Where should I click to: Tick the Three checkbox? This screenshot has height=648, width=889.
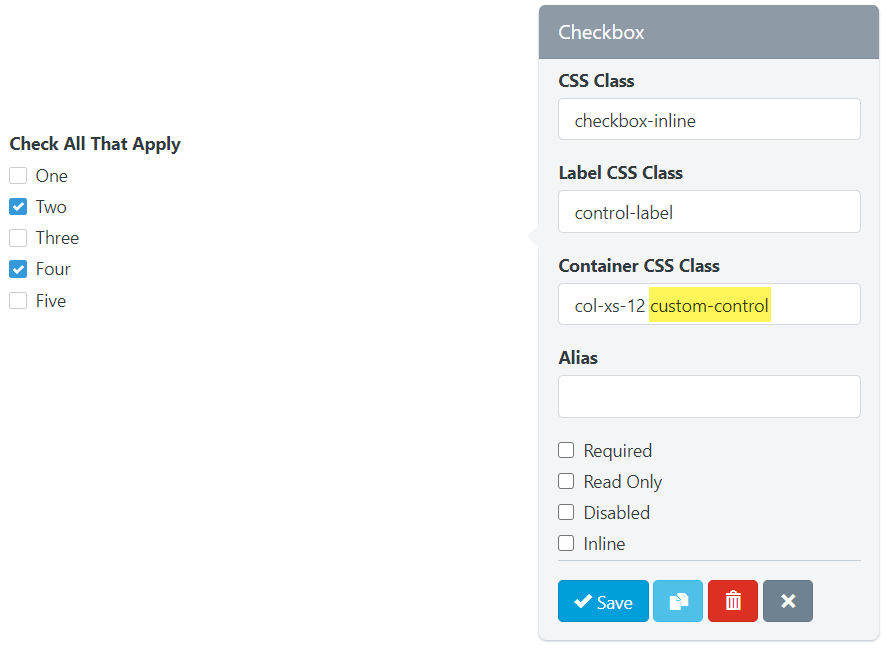tap(18, 238)
